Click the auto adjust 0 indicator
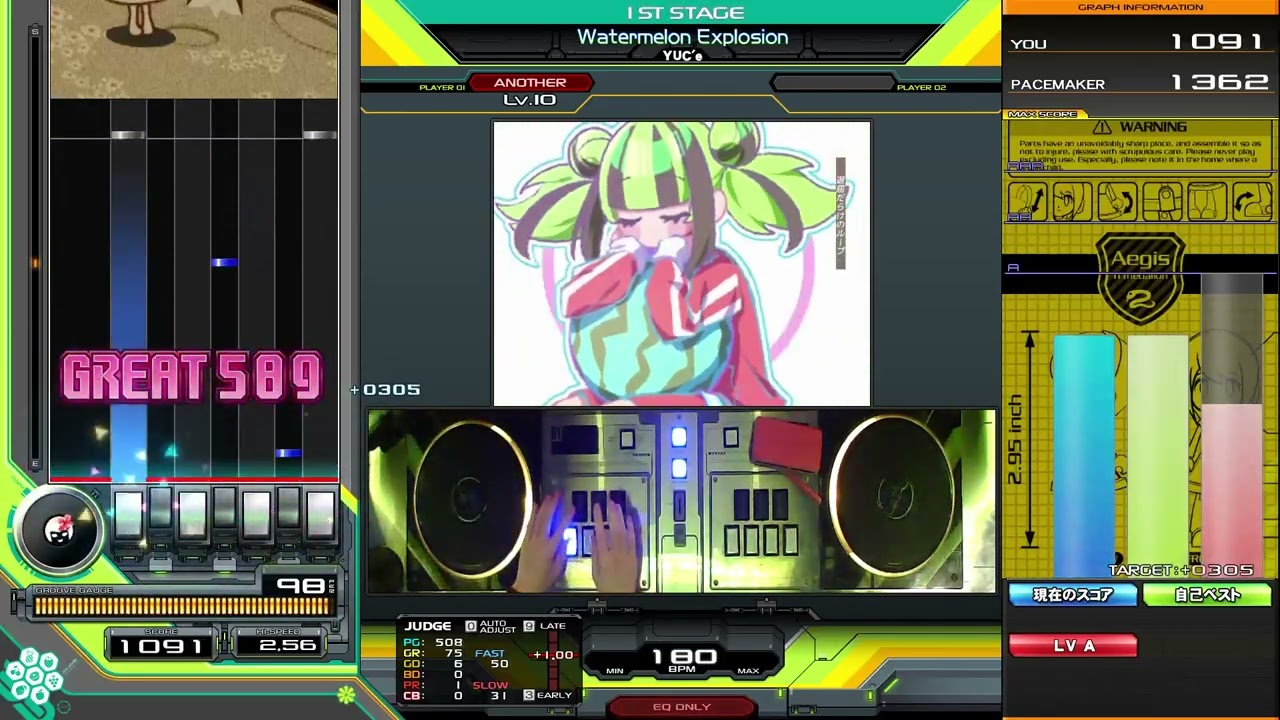 (471, 626)
